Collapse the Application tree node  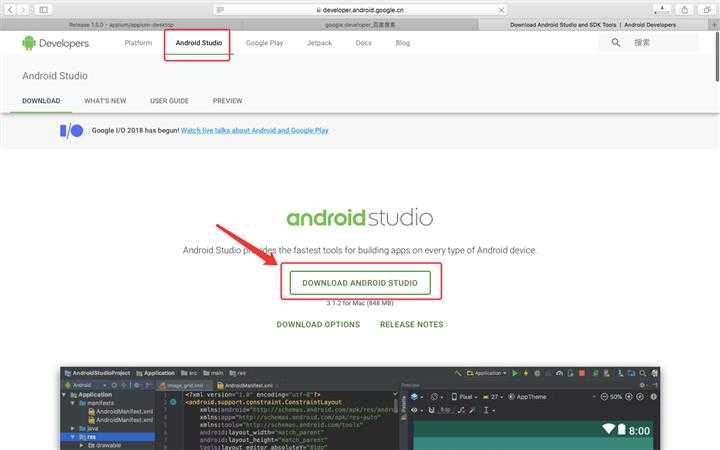pos(64,395)
